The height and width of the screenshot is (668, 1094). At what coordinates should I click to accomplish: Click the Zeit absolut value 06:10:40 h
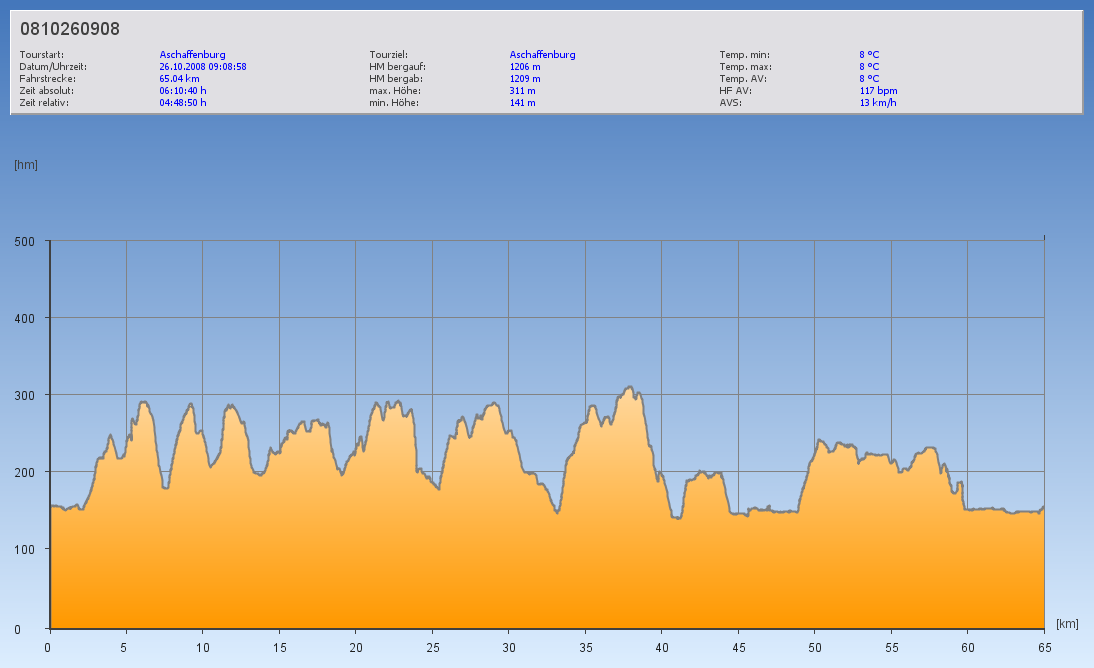click(183, 90)
